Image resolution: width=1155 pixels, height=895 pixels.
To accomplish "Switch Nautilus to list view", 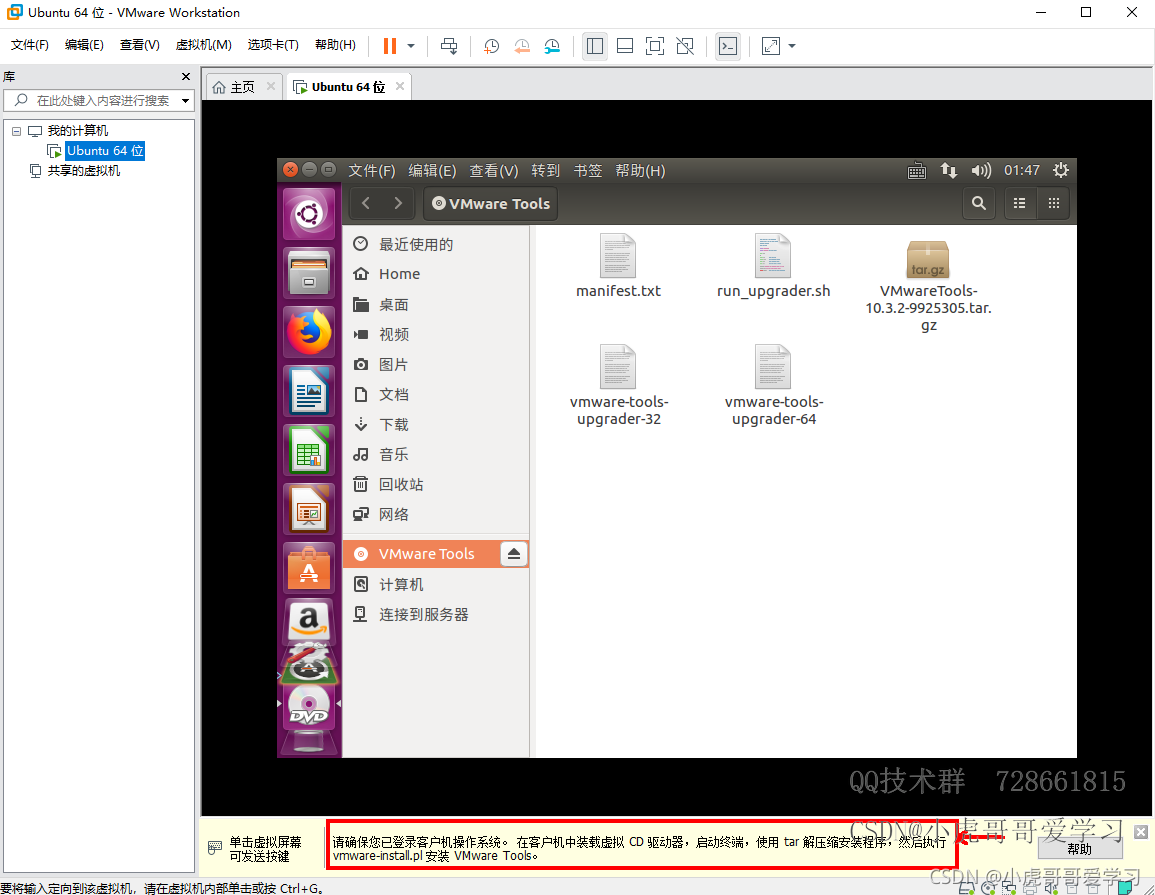I will click(1019, 203).
